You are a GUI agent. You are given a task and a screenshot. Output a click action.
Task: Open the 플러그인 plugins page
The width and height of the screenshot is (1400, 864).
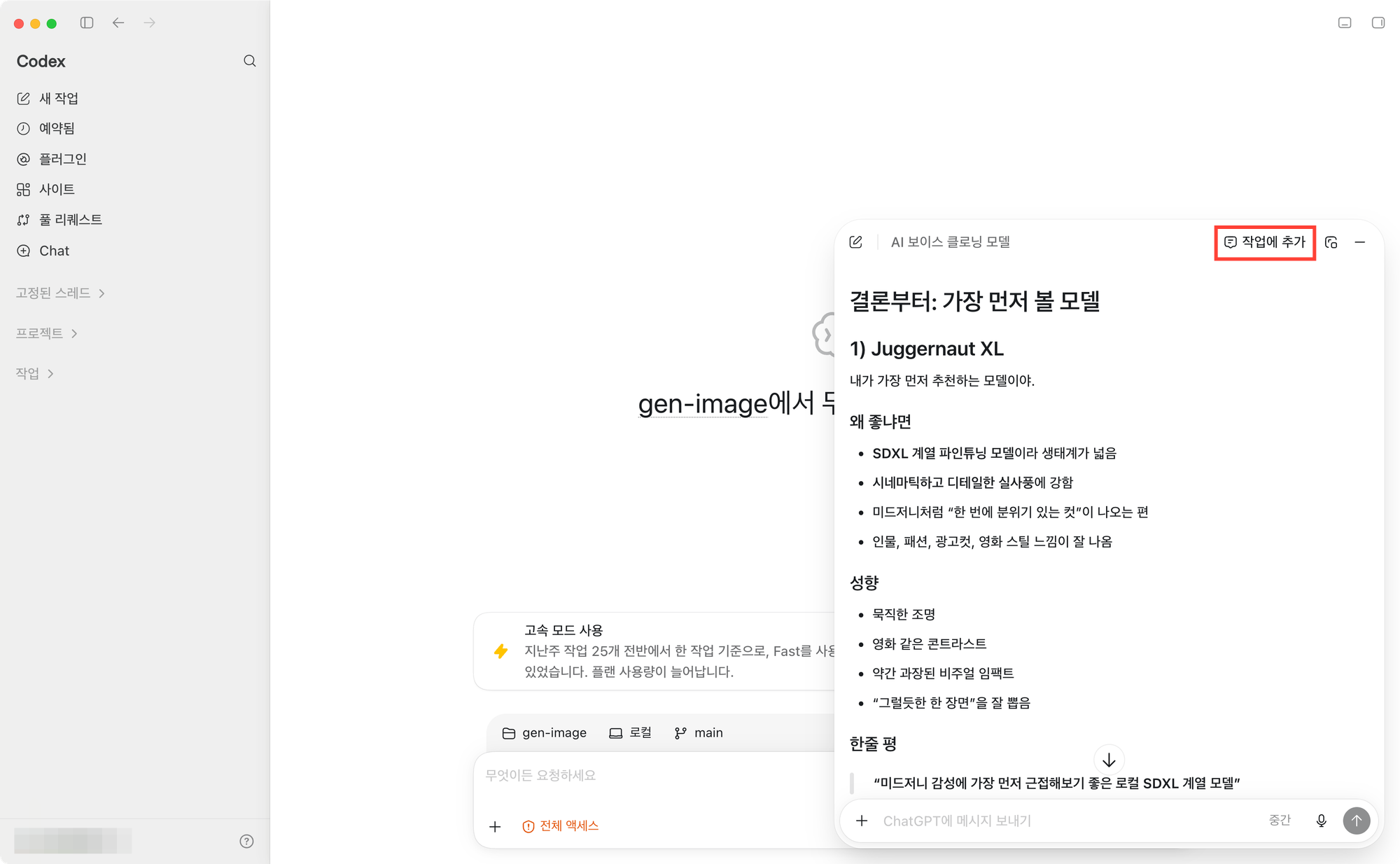(52, 159)
